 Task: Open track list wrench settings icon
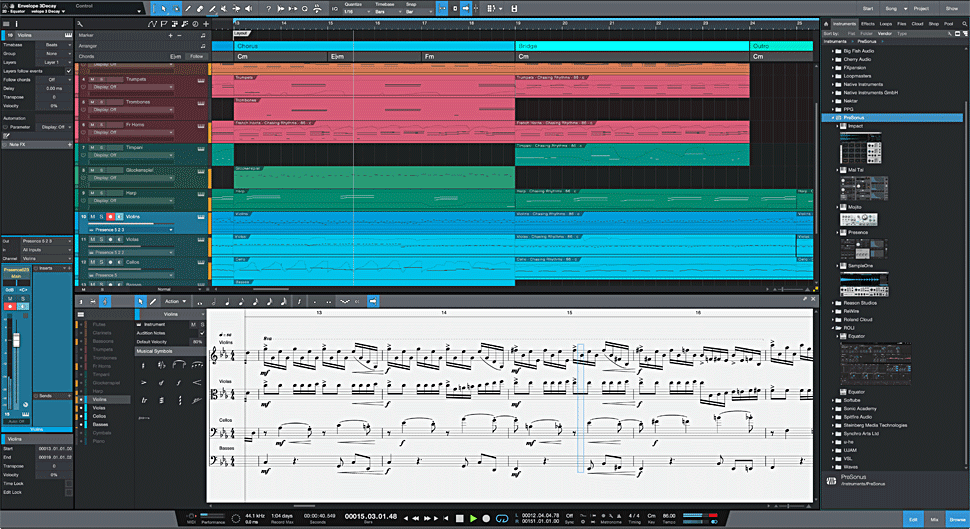click(x=80, y=24)
